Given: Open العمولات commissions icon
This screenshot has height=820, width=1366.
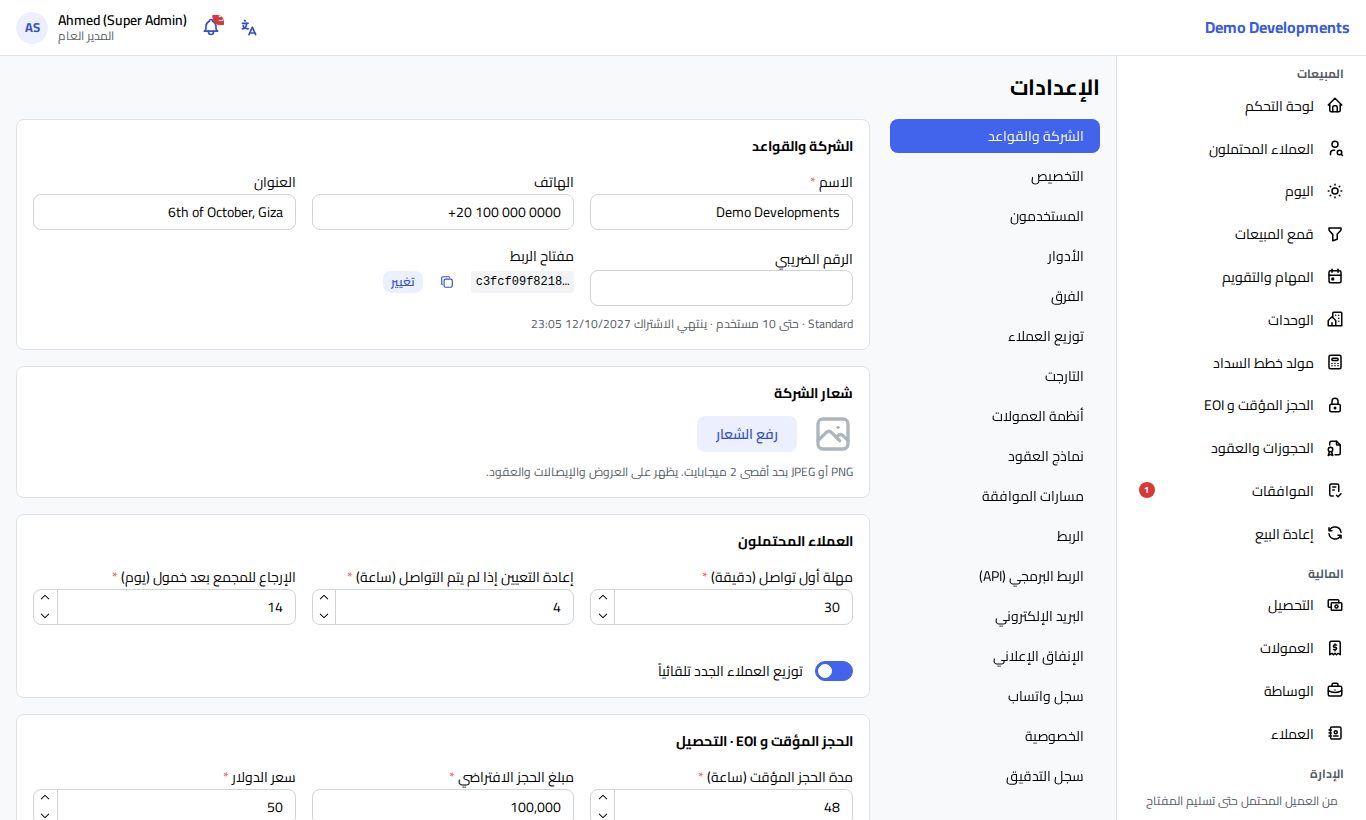Looking at the screenshot, I should click(x=1334, y=648).
